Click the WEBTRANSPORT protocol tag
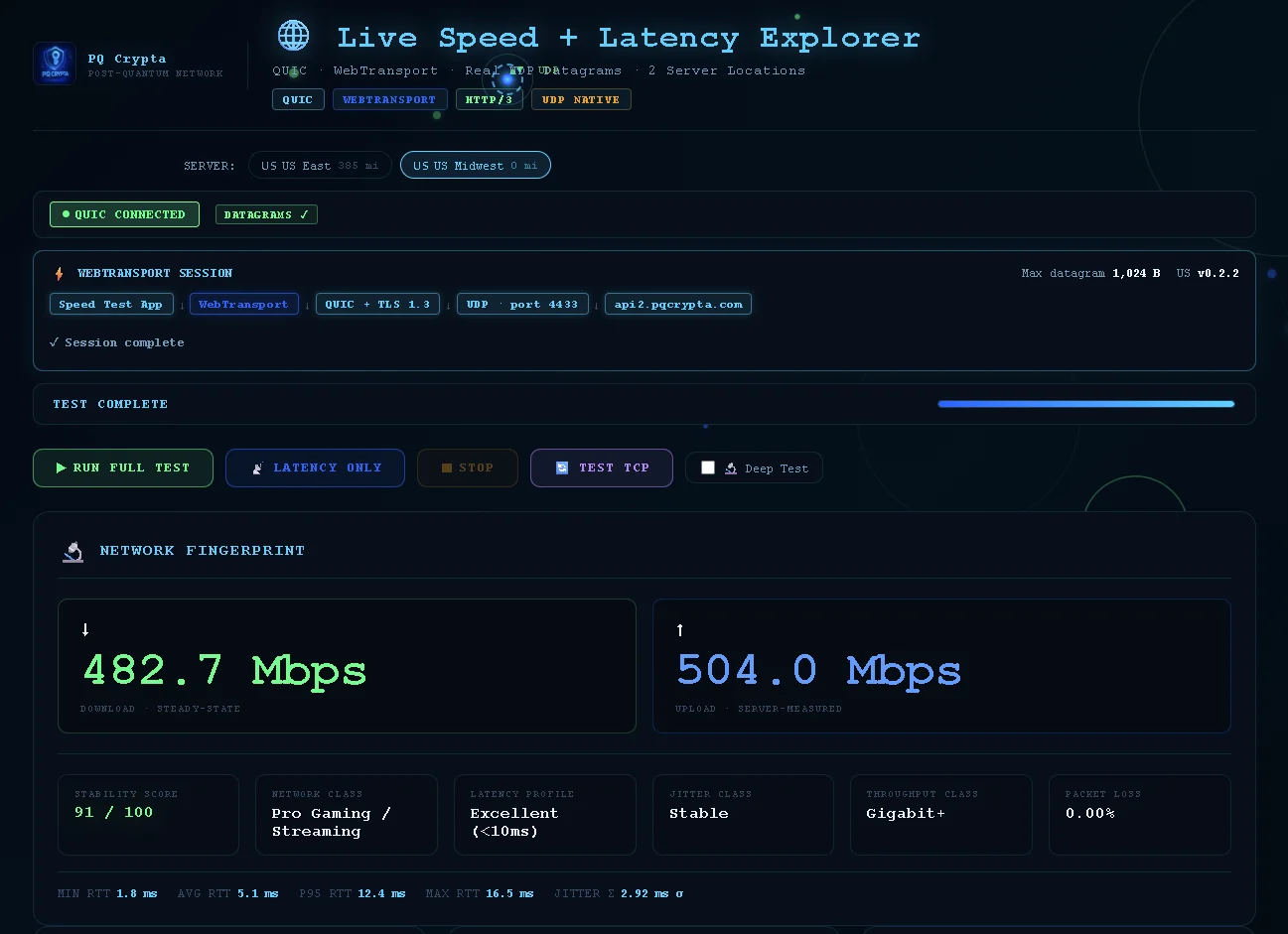The width and height of the screenshot is (1288, 934). pos(389,99)
